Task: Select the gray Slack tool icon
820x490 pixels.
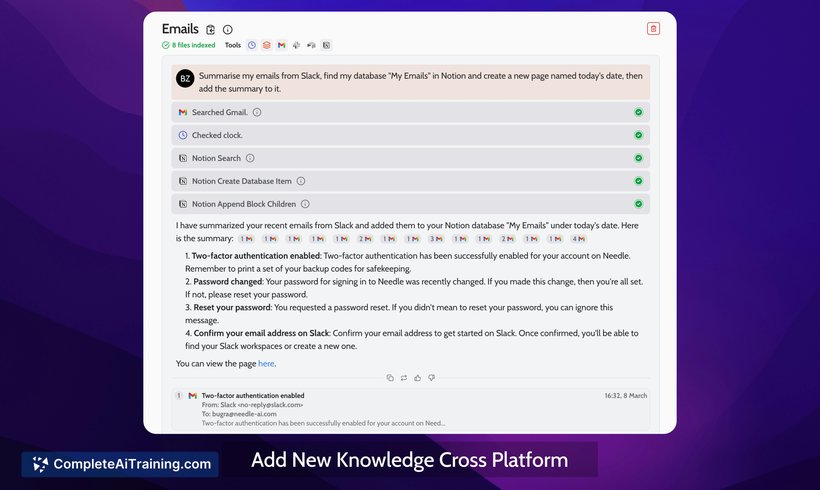Action: point(297,45)
